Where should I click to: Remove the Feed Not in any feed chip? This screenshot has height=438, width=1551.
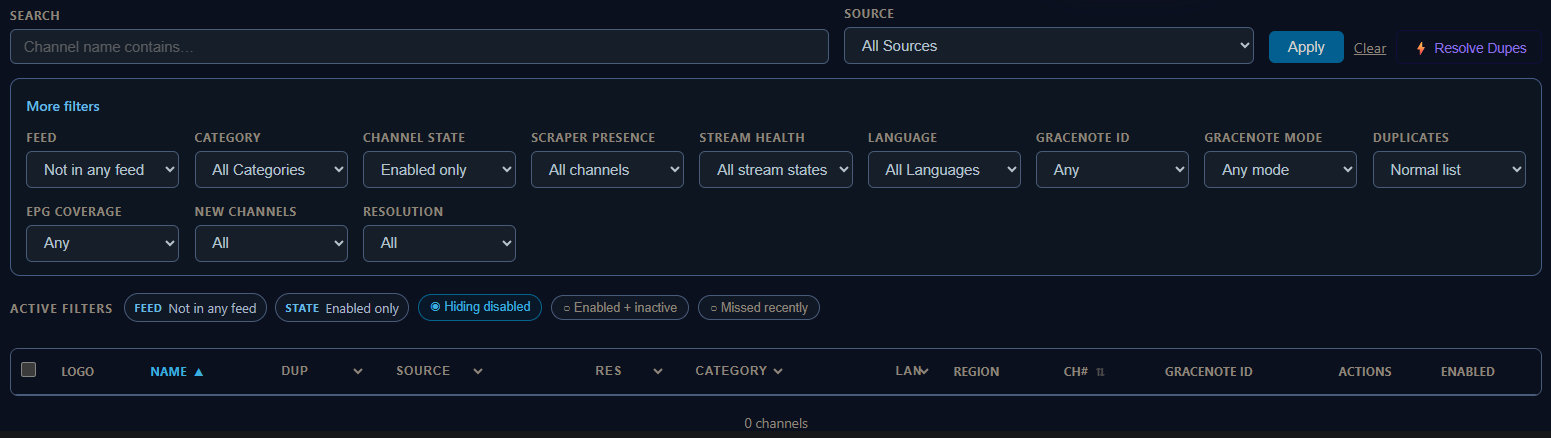pyautogui.click(x=195, y=308)
